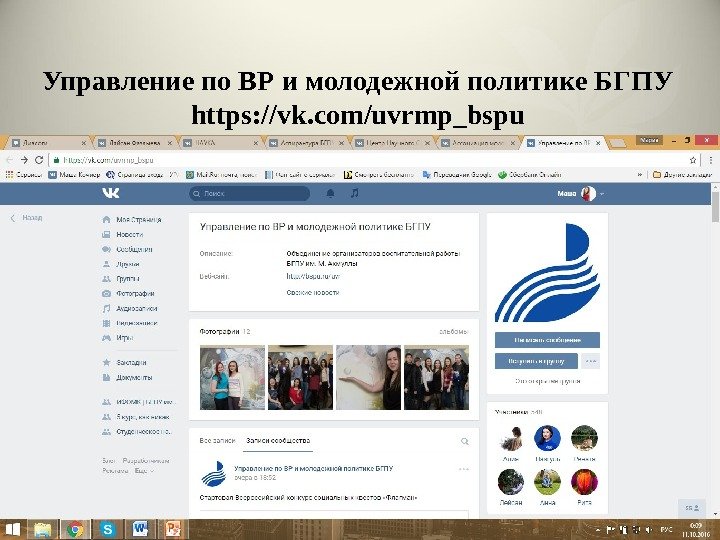720x540 pixels.
Task: Open Документы in the sidebar
Action: [x=127, y=377]
